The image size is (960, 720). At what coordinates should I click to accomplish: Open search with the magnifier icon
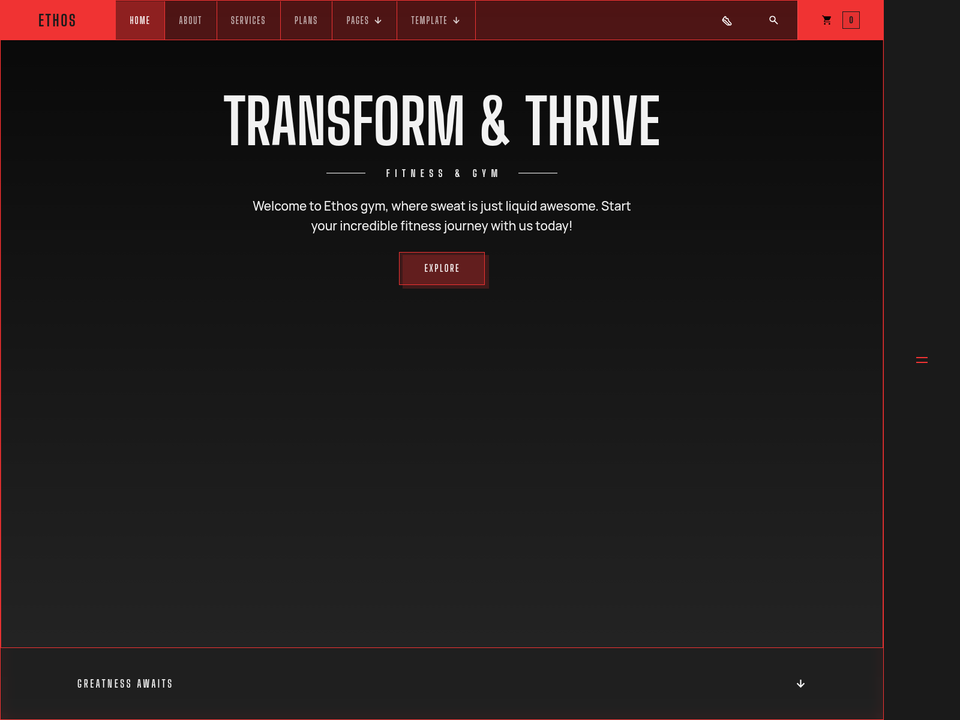pos(773,20)
